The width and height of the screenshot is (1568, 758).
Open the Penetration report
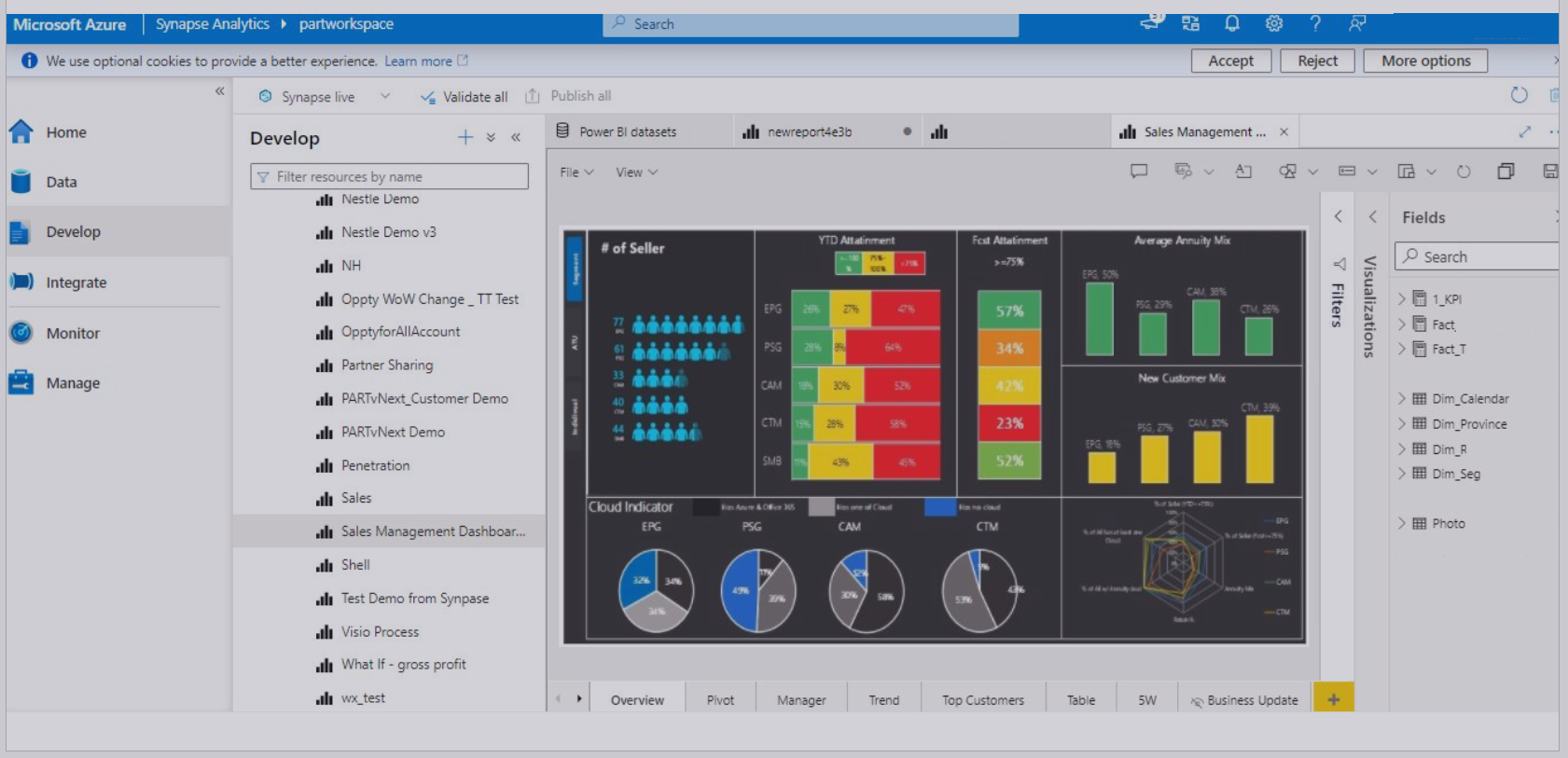375,465
